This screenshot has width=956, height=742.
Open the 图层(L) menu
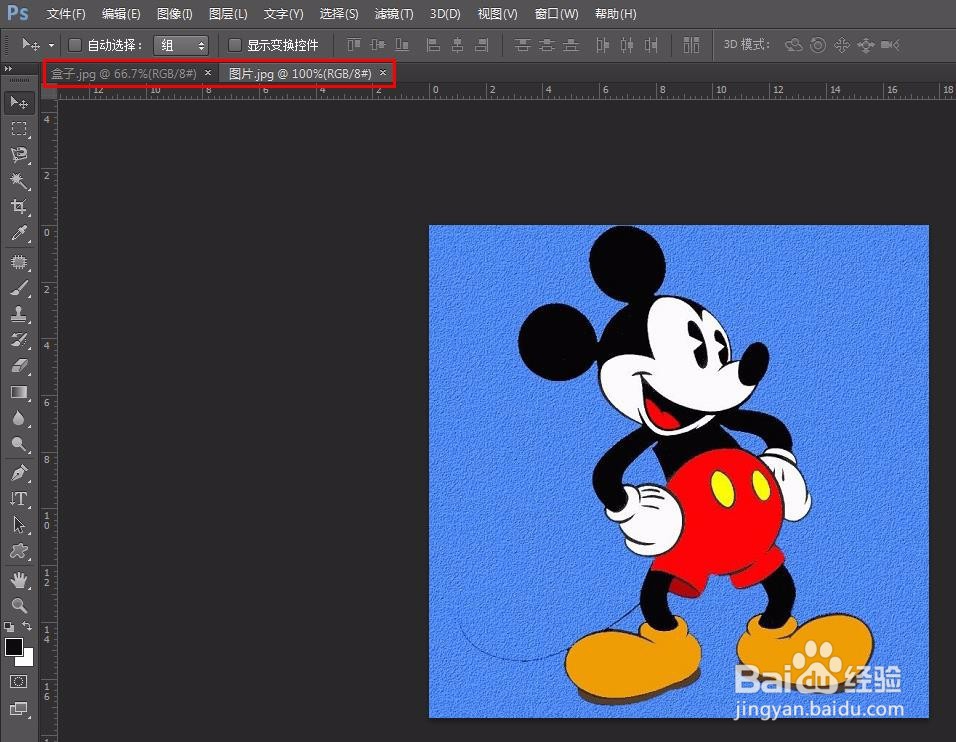tap(228, 13)
